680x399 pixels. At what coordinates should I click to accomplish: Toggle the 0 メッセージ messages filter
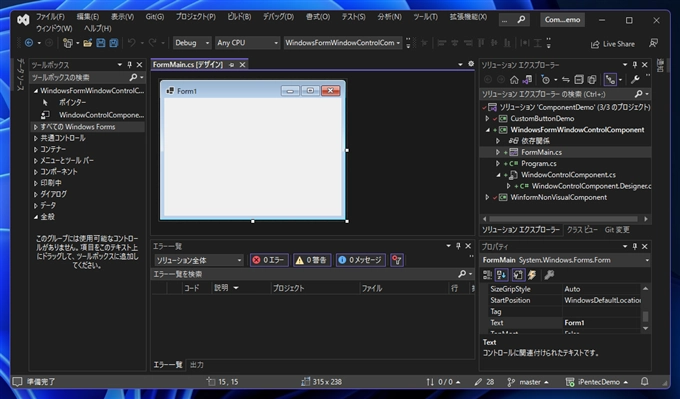360,260
